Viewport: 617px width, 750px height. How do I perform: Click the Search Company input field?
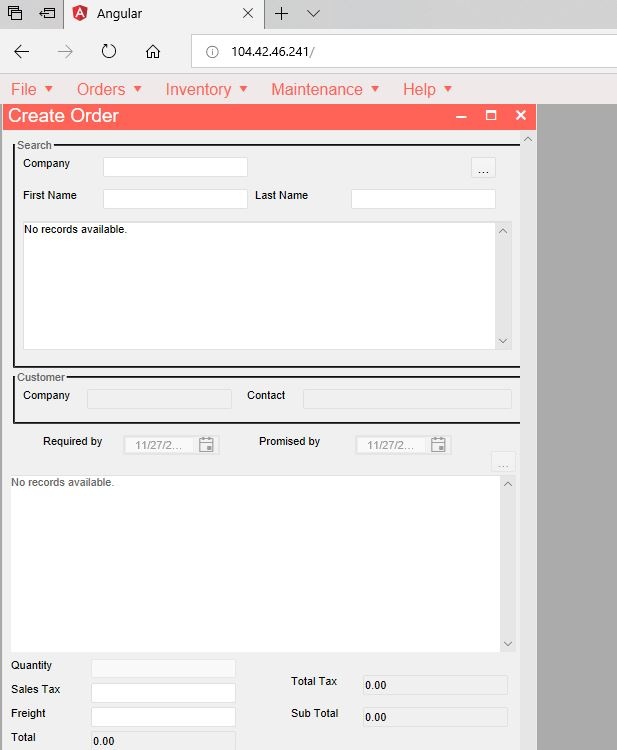(175, 167)
